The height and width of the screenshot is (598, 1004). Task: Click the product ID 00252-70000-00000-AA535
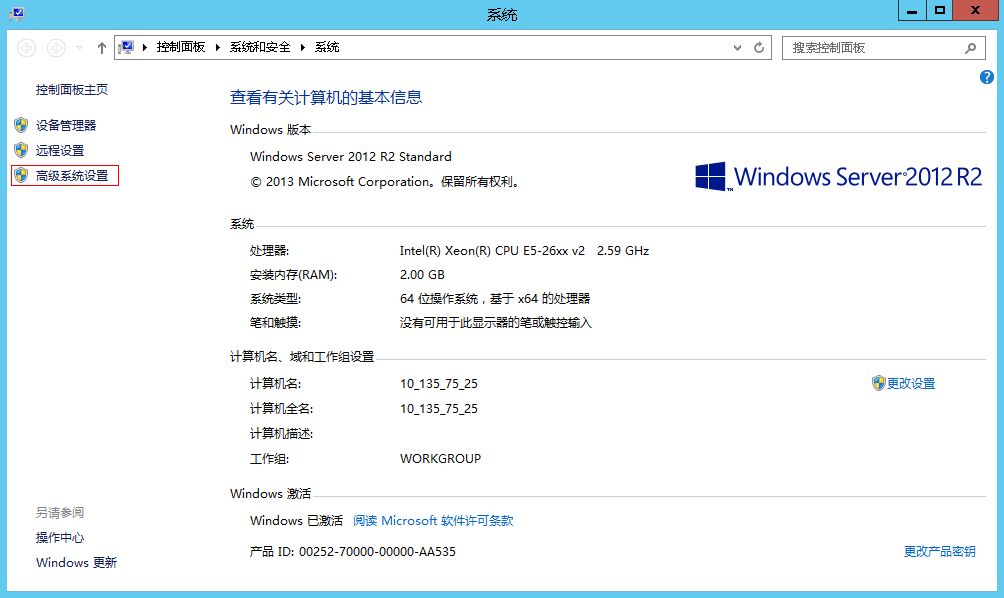click(378, 552)
